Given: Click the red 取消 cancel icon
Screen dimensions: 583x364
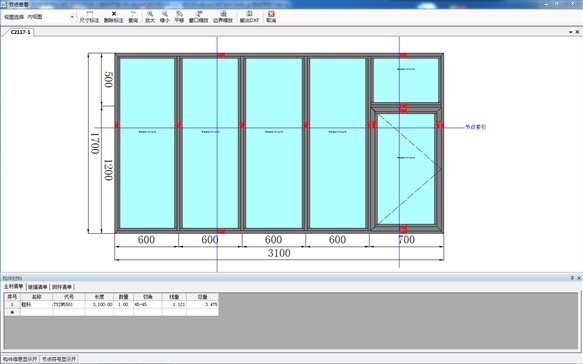Looking at the screenshot, I should 271,17.
